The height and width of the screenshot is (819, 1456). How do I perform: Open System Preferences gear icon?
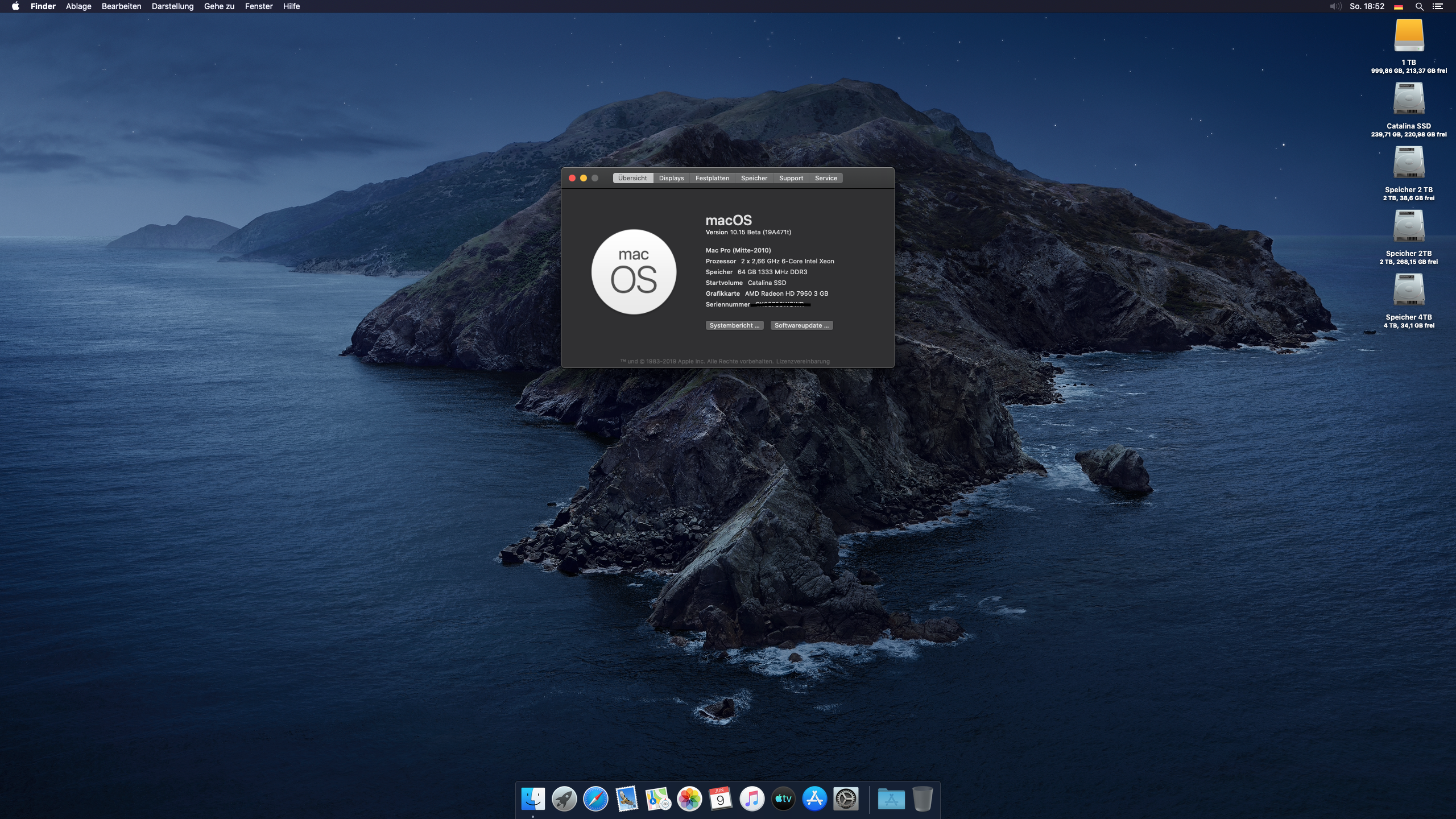(846, 799)
